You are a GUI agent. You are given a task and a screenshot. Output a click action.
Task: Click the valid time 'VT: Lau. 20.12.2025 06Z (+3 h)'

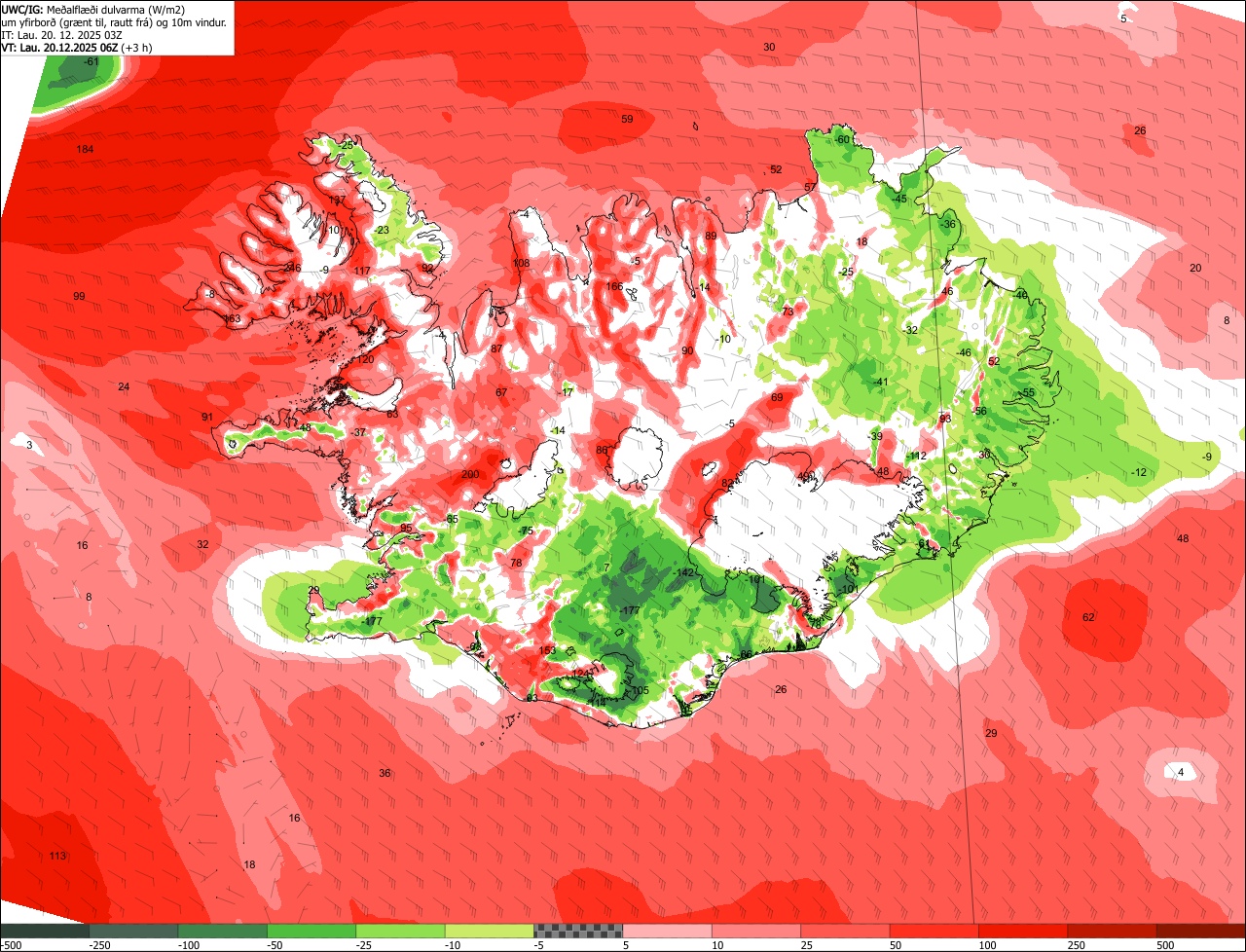[75, 47]
